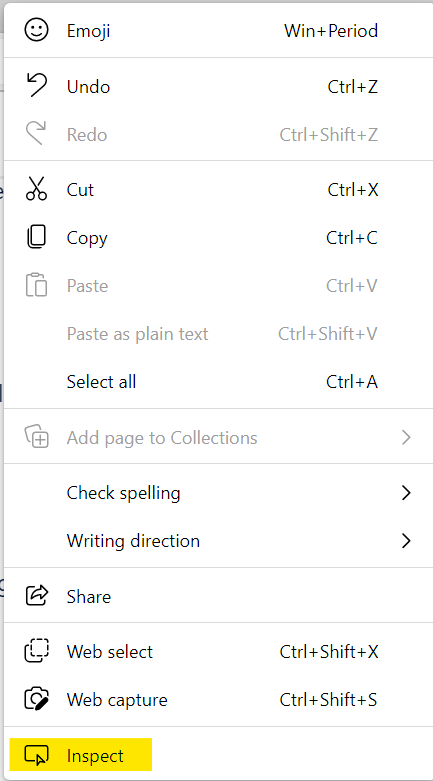433x781 pixels.
Task: Expand the Writing direction submenu arrow
Action: (x=407, y=541)
